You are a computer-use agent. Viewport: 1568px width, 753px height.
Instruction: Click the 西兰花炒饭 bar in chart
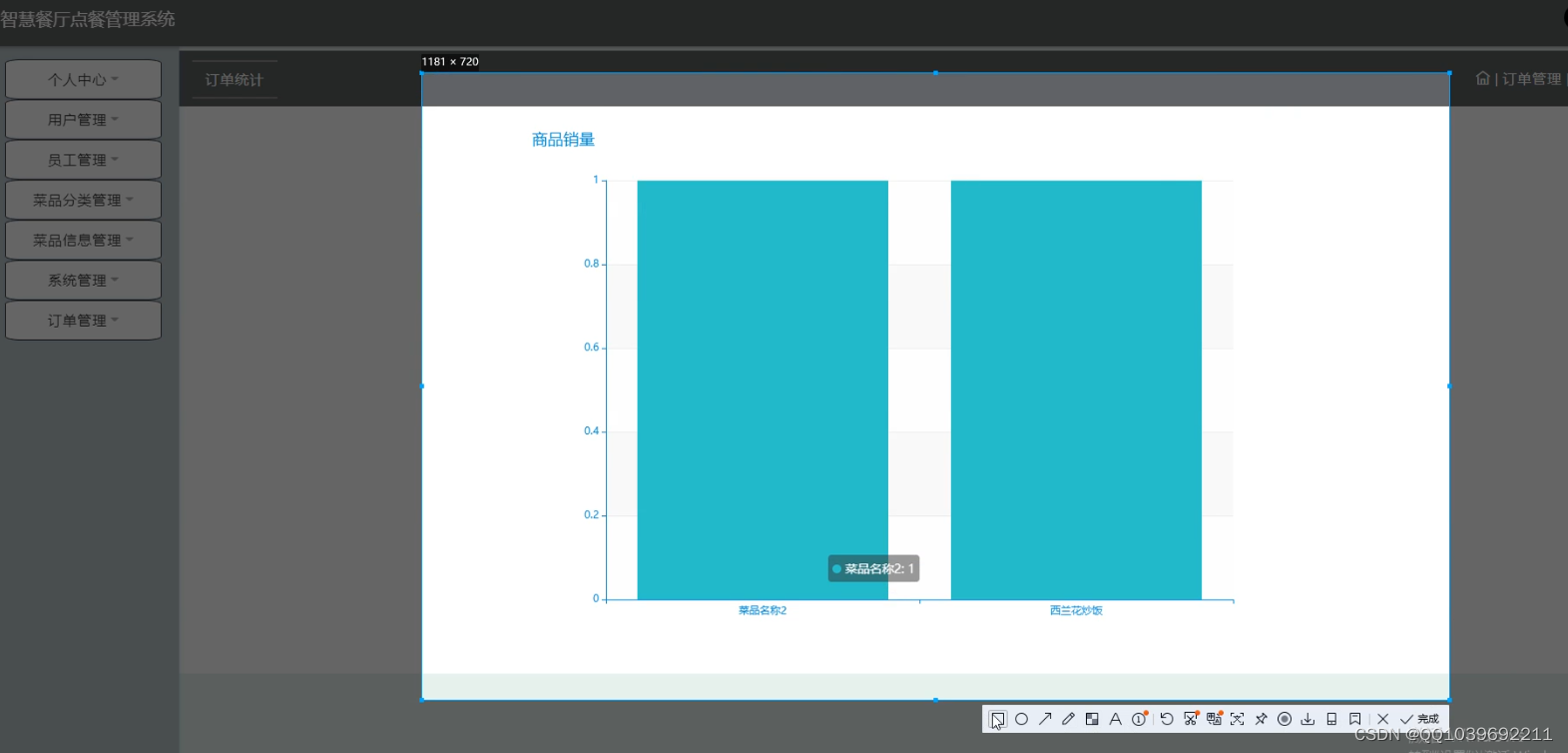pyautogui.click(x=1076, y=389)
